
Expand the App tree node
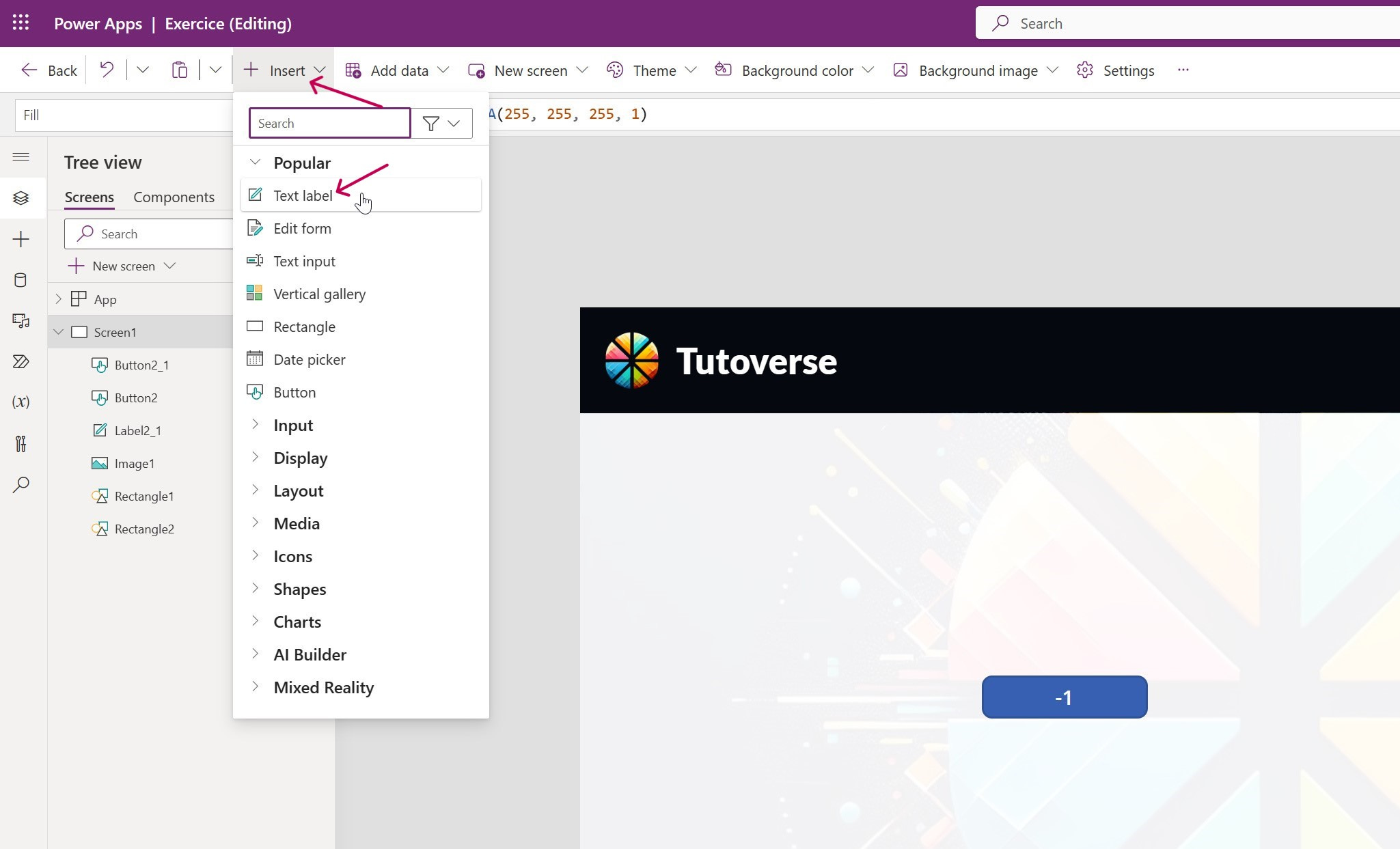[58, 299]
